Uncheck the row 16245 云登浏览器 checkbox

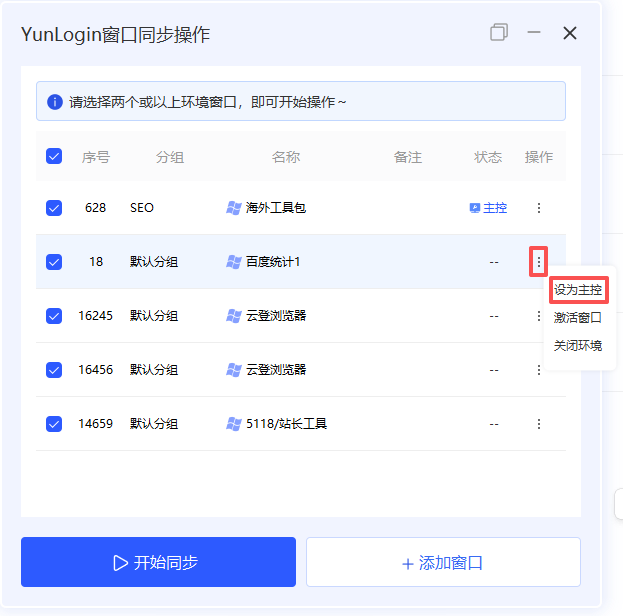click(x=54, y=316)
